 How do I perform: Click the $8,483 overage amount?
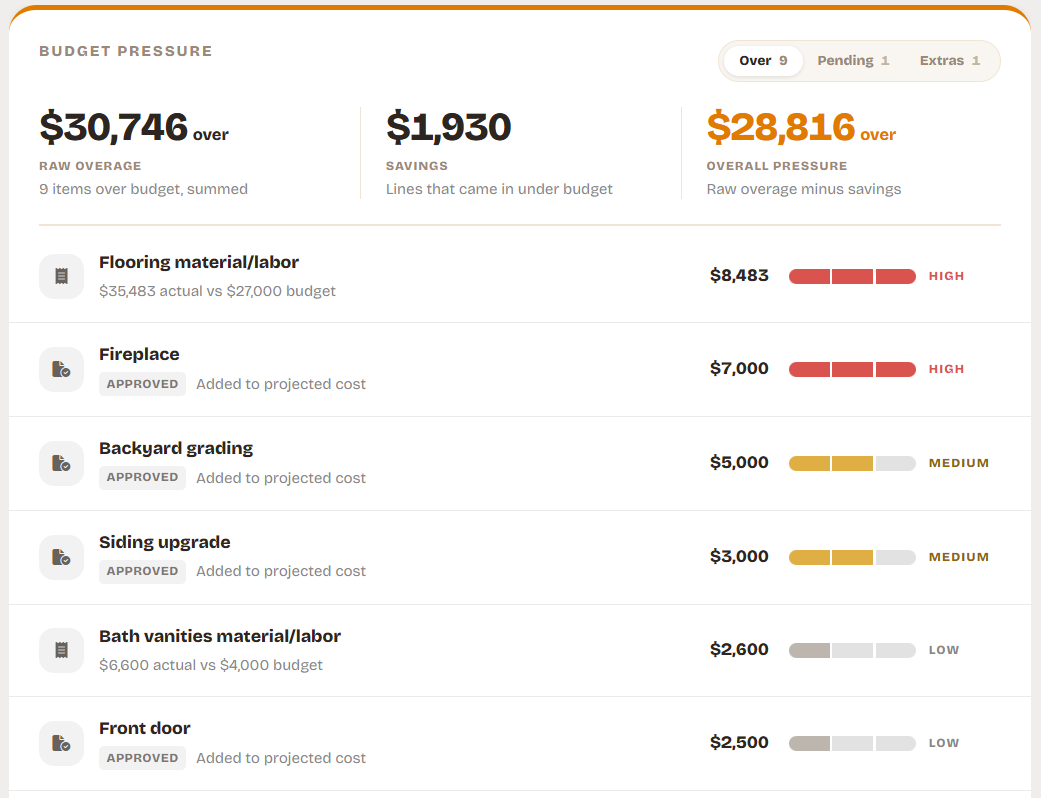(x=739, y=276)
